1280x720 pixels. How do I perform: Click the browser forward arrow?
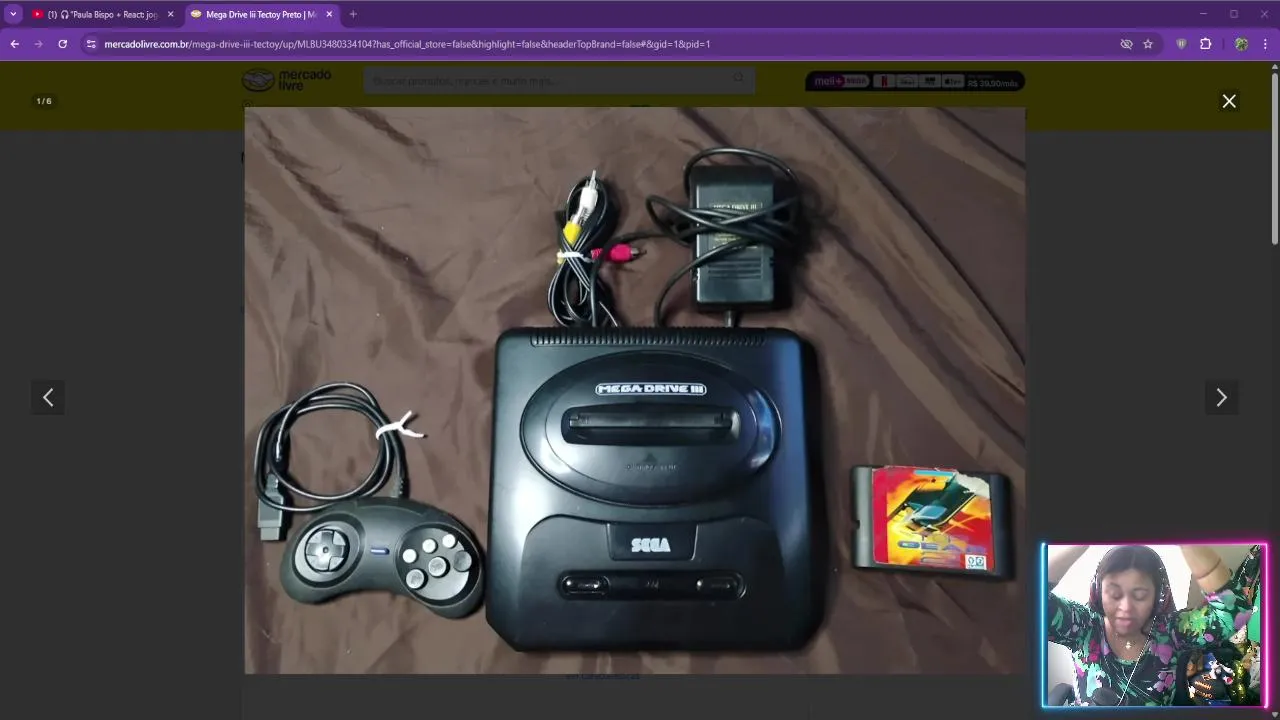pyautogui.click(x=38, y=44)
